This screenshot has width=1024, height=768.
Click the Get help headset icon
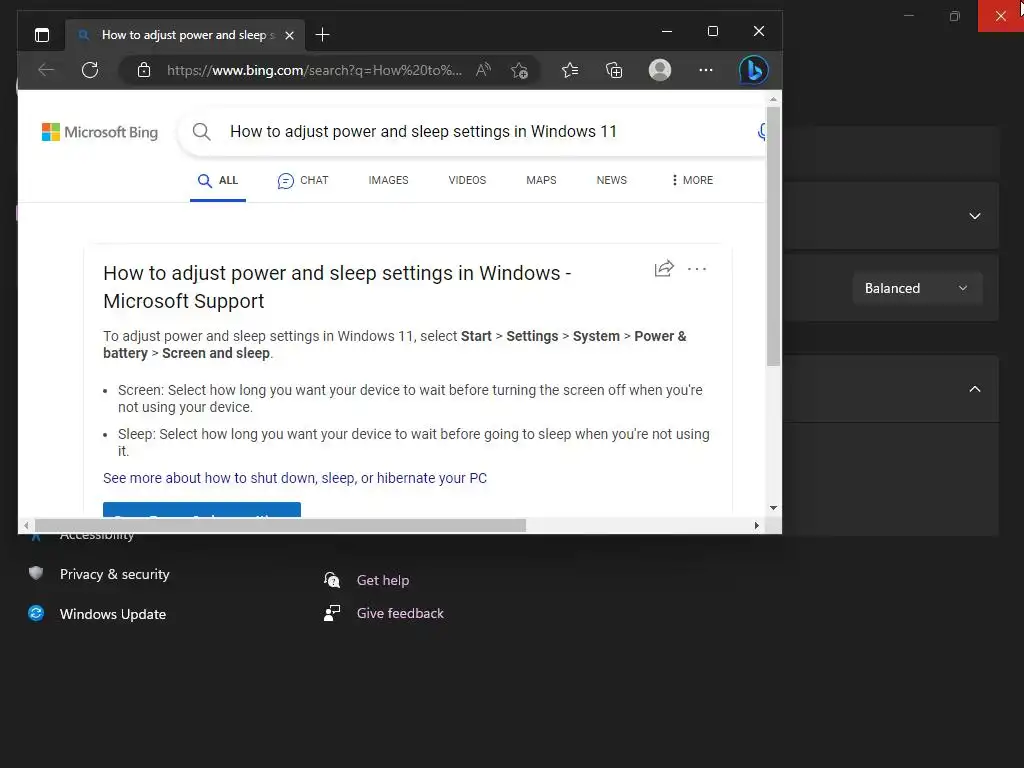(332, 580)
